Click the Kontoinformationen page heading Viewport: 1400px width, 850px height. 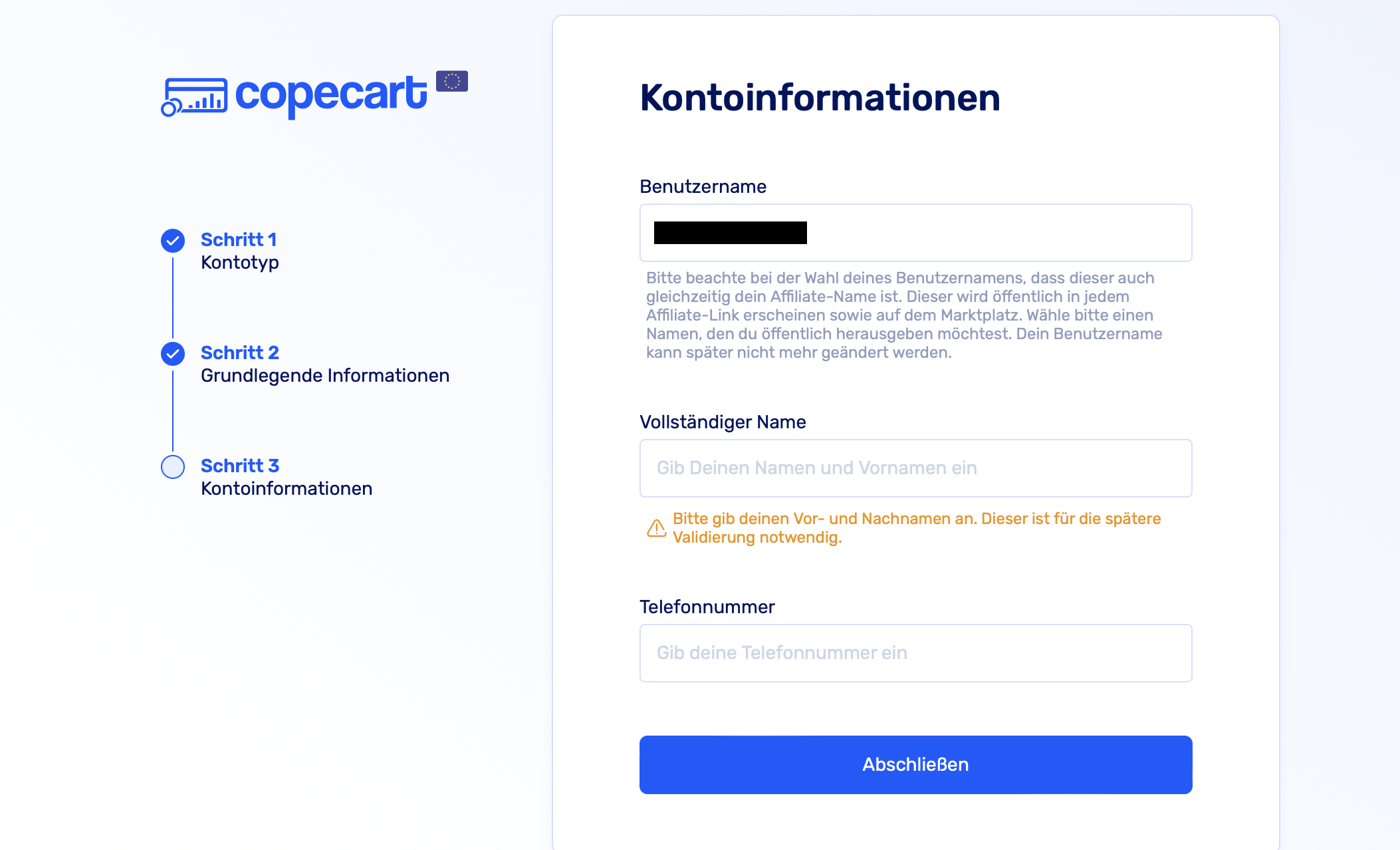tap(820, 98)
